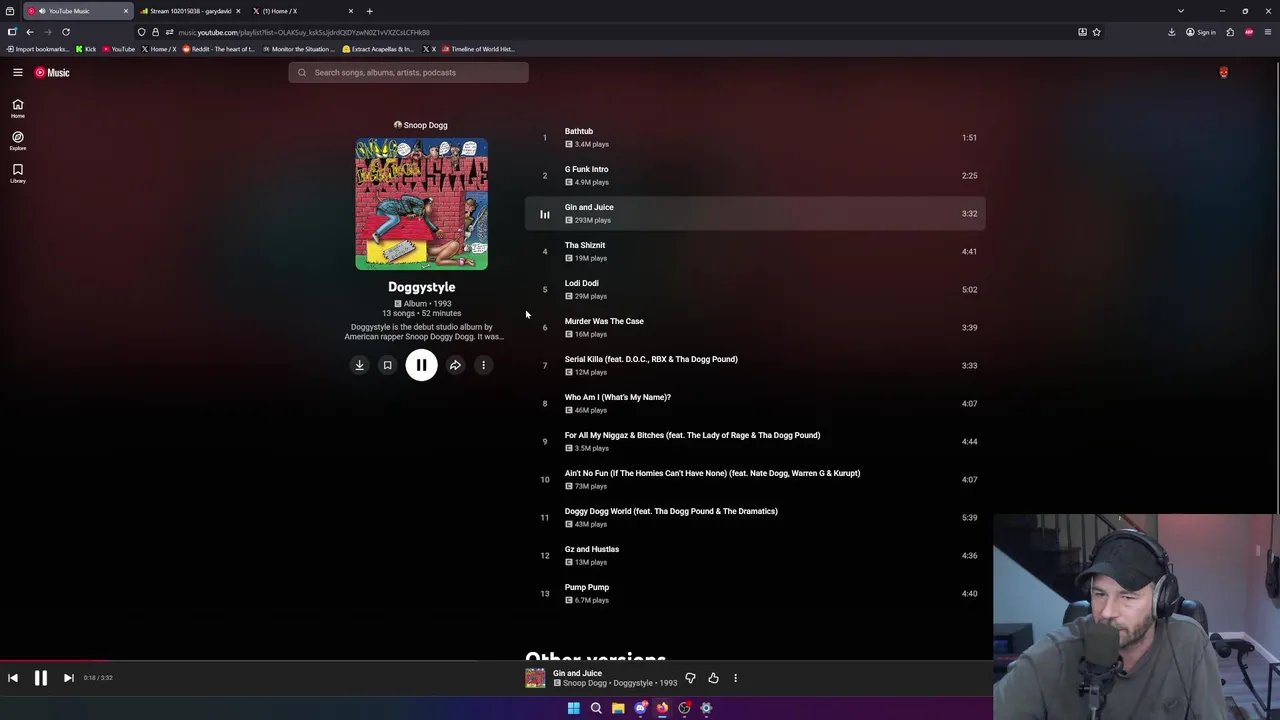
Task: Open Windows taskbar search
Action: click(596, 708)
